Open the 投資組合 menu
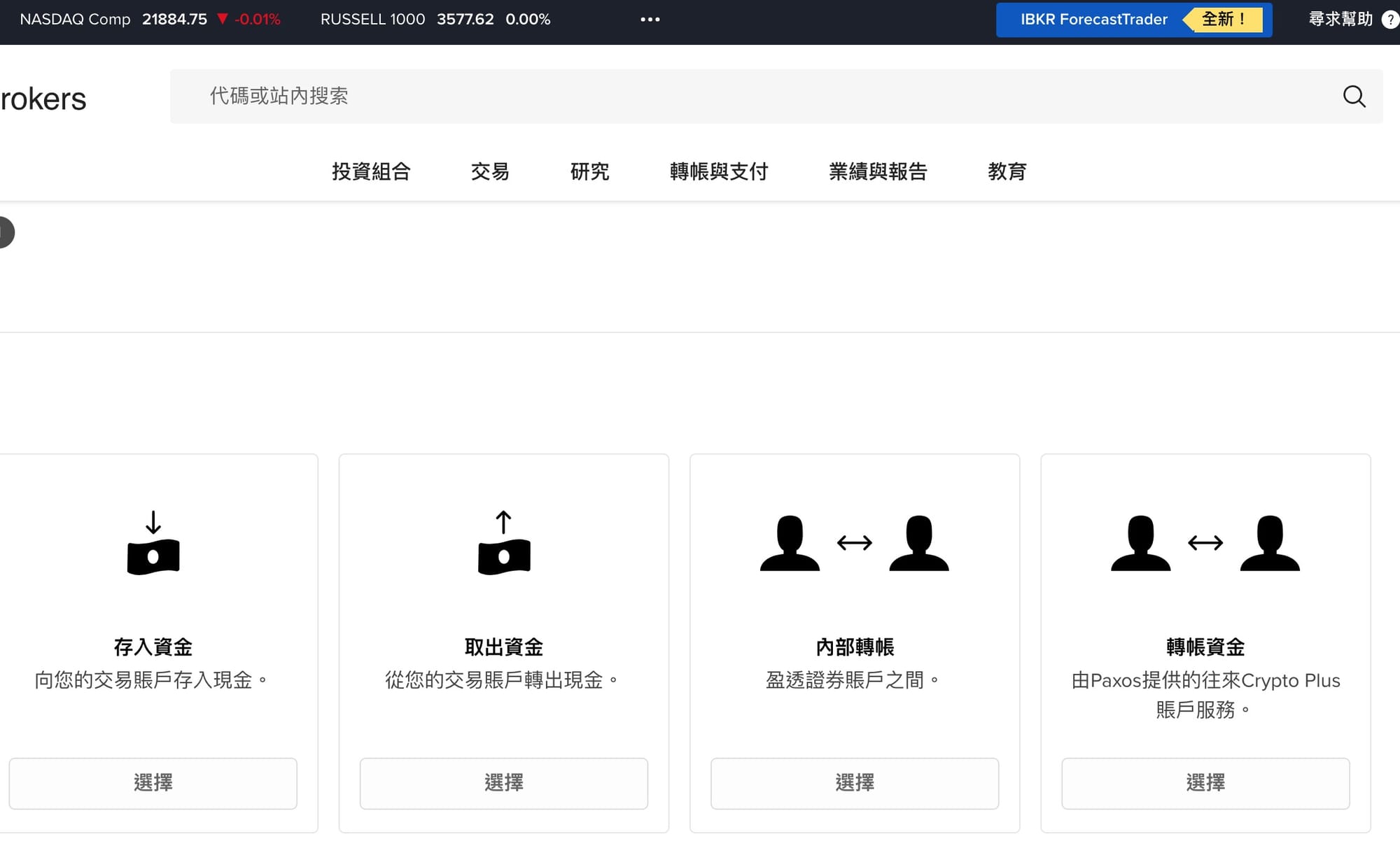 [x=371, y=171]
